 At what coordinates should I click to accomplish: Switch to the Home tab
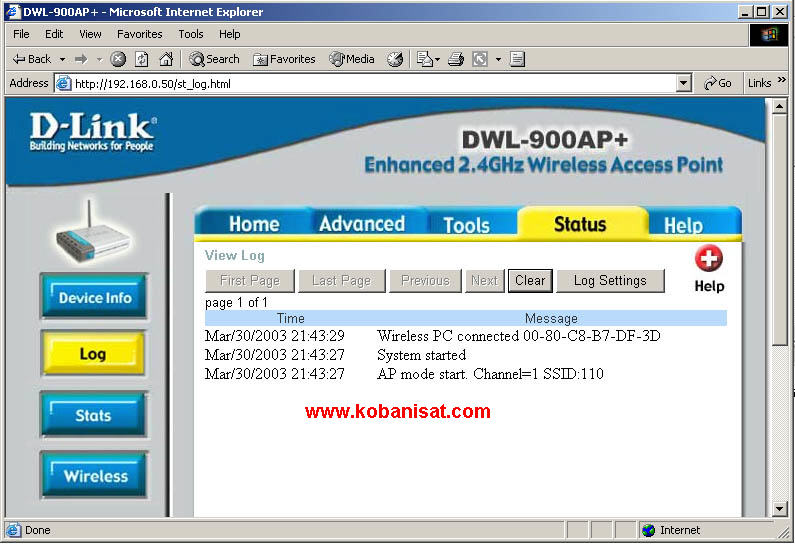pyautogui.click(x=254, y=224)
